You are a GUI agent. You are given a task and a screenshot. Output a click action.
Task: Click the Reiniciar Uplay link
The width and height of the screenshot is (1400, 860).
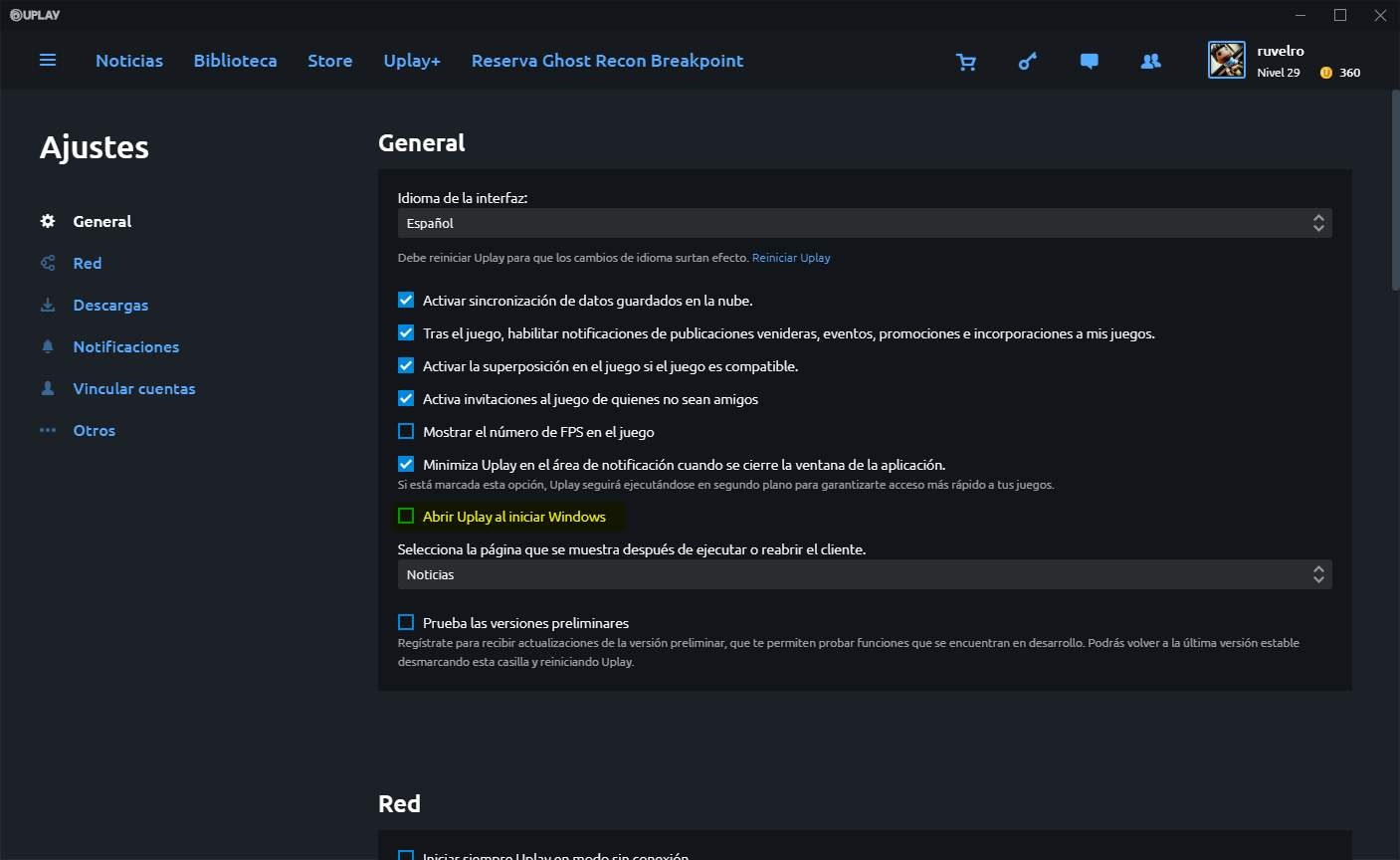pos(791,258)
